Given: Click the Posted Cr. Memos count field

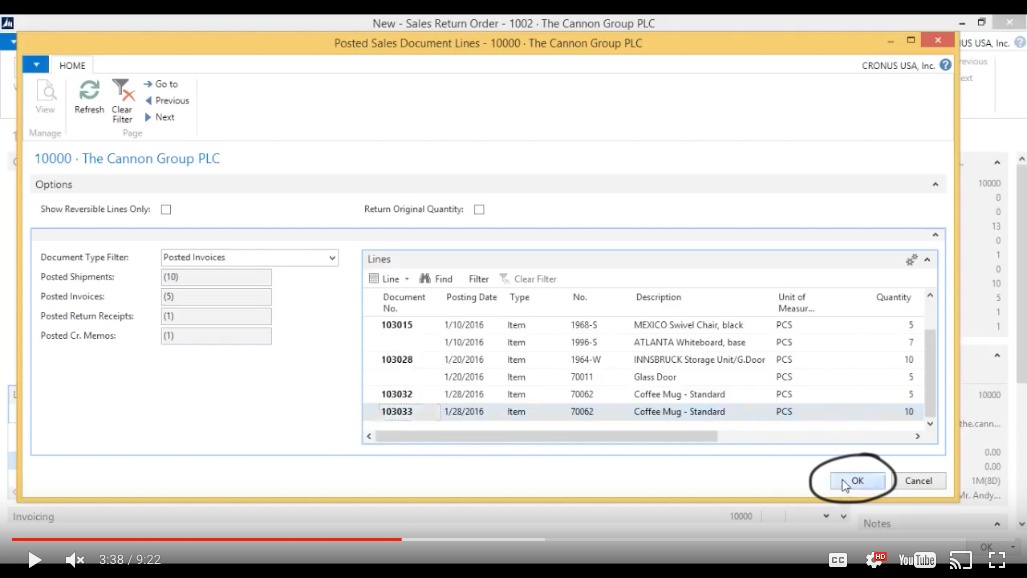Looking at the screenshot, I should [x=216, y=336].
